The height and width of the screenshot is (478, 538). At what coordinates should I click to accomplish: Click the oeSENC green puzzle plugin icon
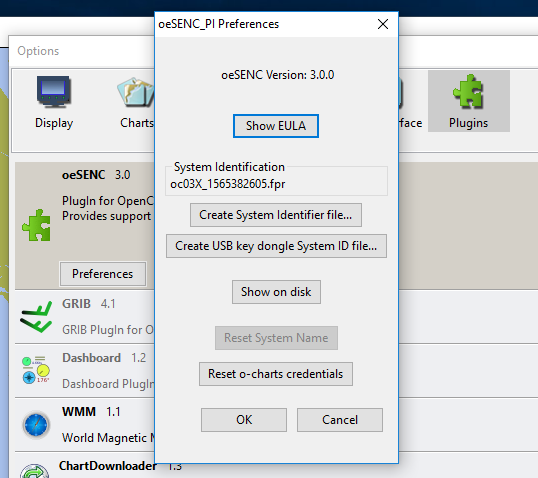(x=36, y=225)
